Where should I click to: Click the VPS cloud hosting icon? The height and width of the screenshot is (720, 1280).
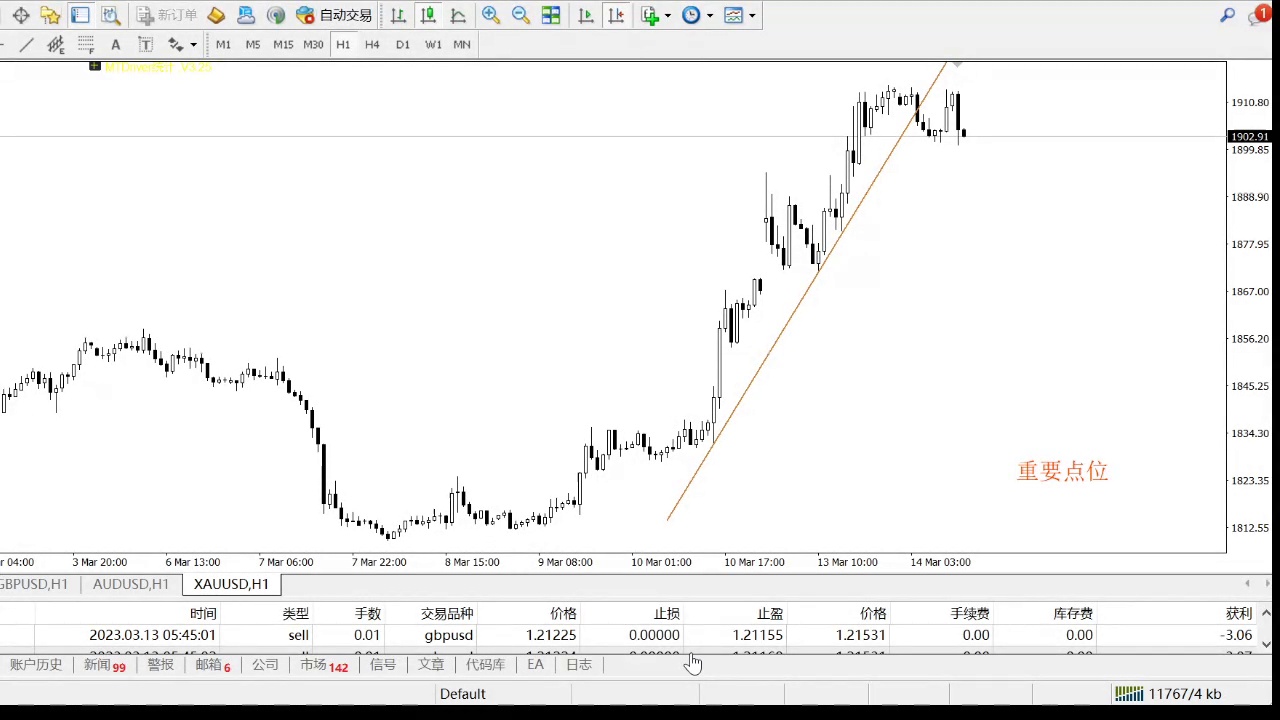pos(246,15)
